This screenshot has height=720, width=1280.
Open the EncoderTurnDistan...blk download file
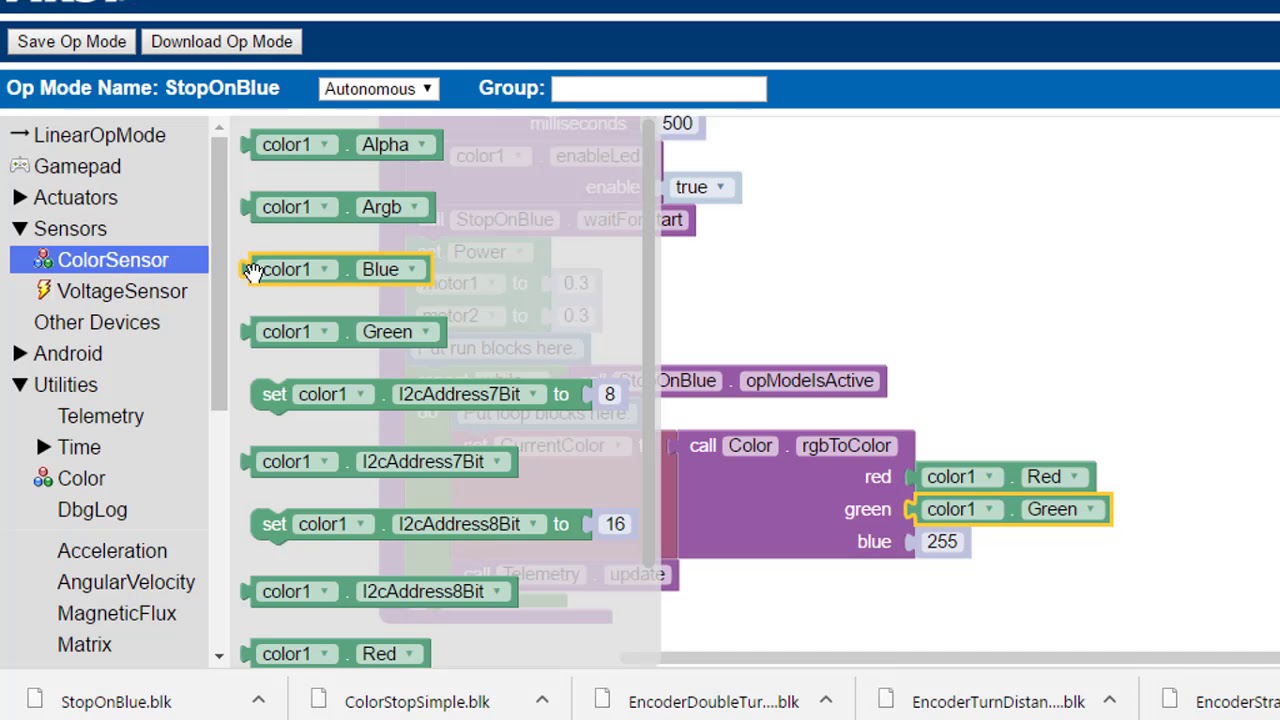[998, 702]
